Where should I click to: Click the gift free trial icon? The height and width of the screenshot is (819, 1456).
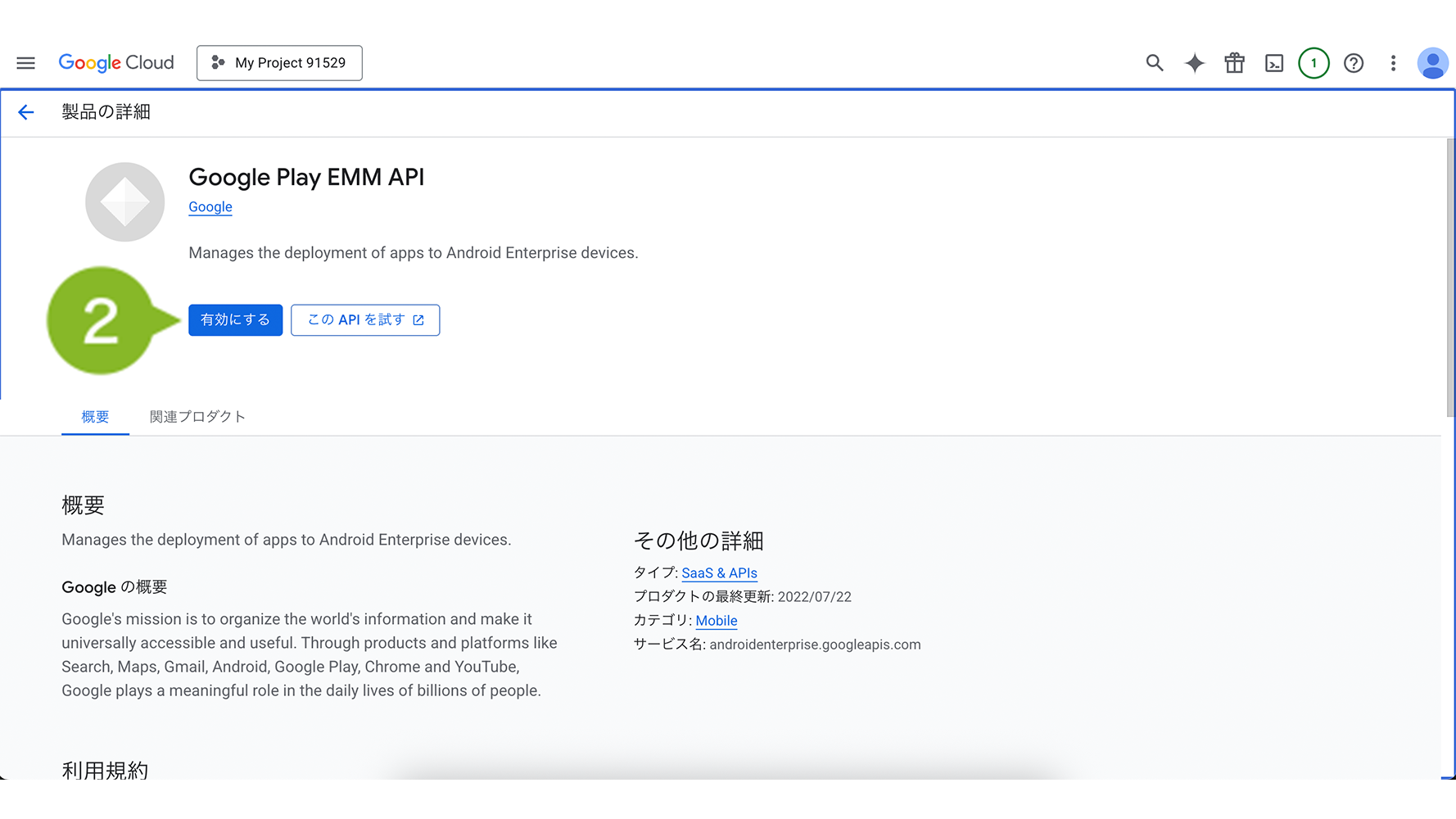tap(1234, 63)
